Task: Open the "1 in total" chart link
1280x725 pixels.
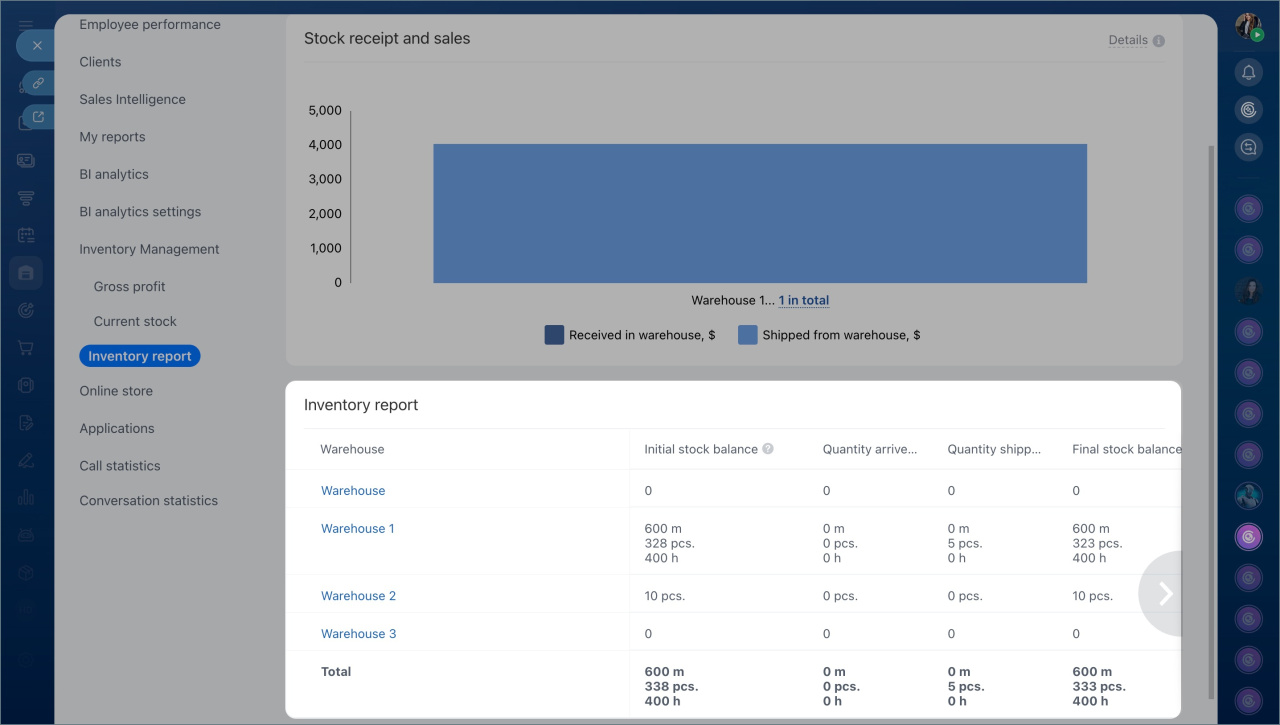Action: pyautogui.click(x=804, y=300)
